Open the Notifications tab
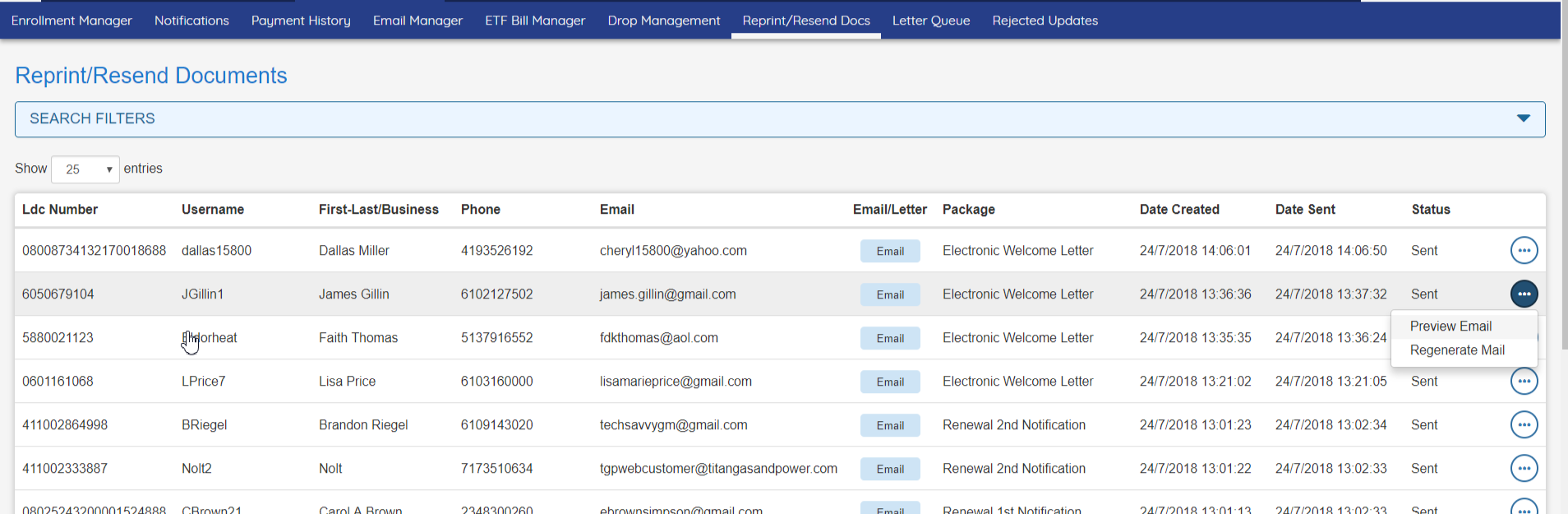1568x514 pixels. [x=191, y=21]
